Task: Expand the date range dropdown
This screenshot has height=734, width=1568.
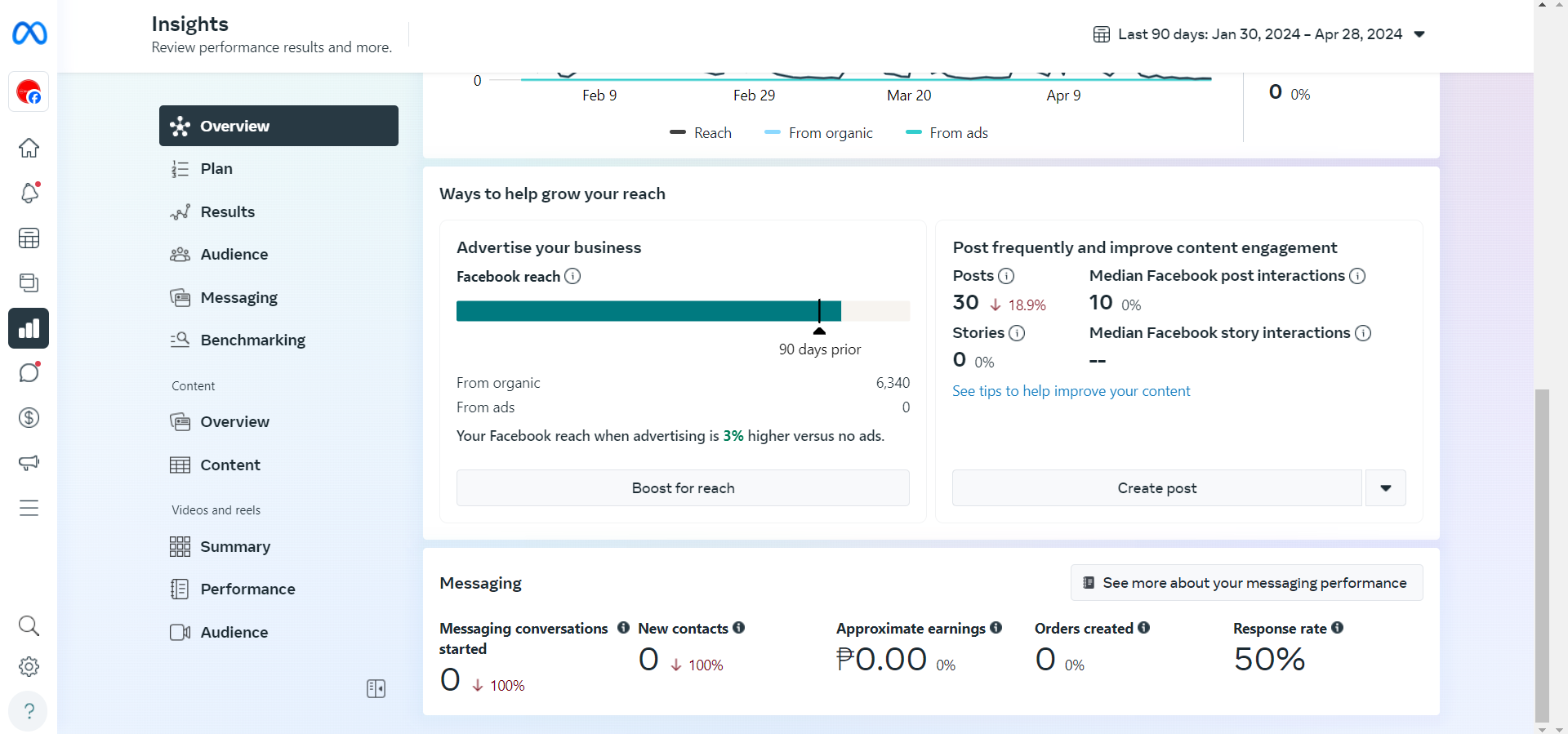Action: [x=1419, y=34]
